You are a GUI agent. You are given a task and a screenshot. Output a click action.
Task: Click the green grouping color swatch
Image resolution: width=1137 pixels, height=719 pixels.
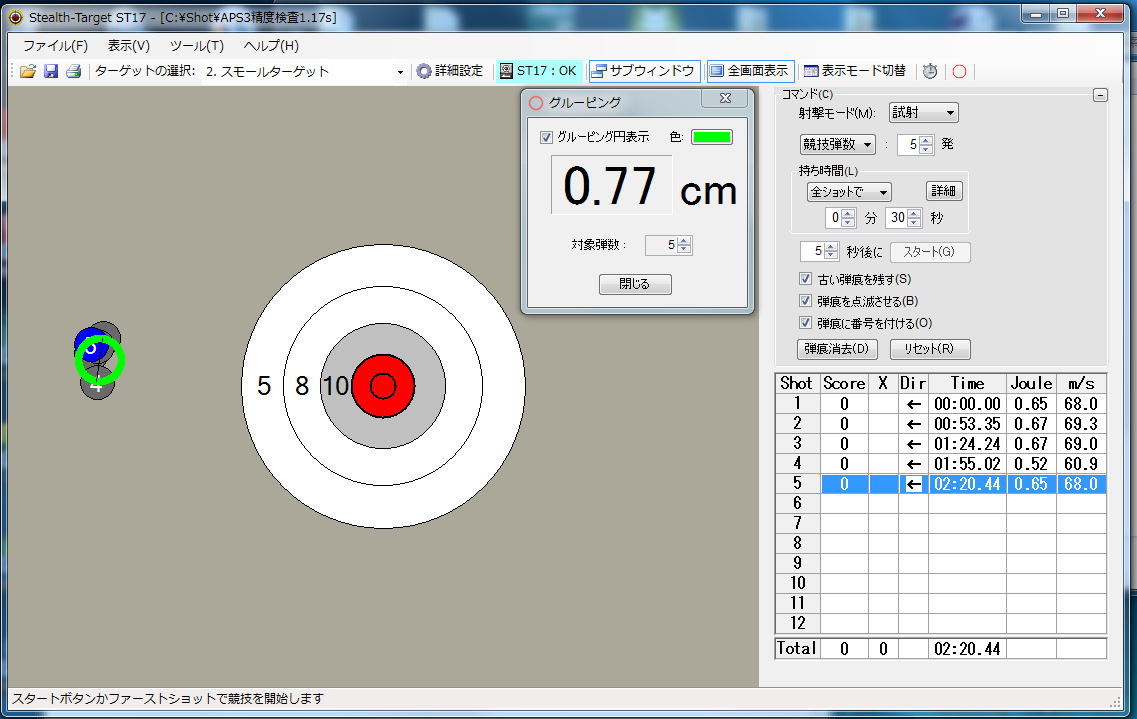coord(711,137)
